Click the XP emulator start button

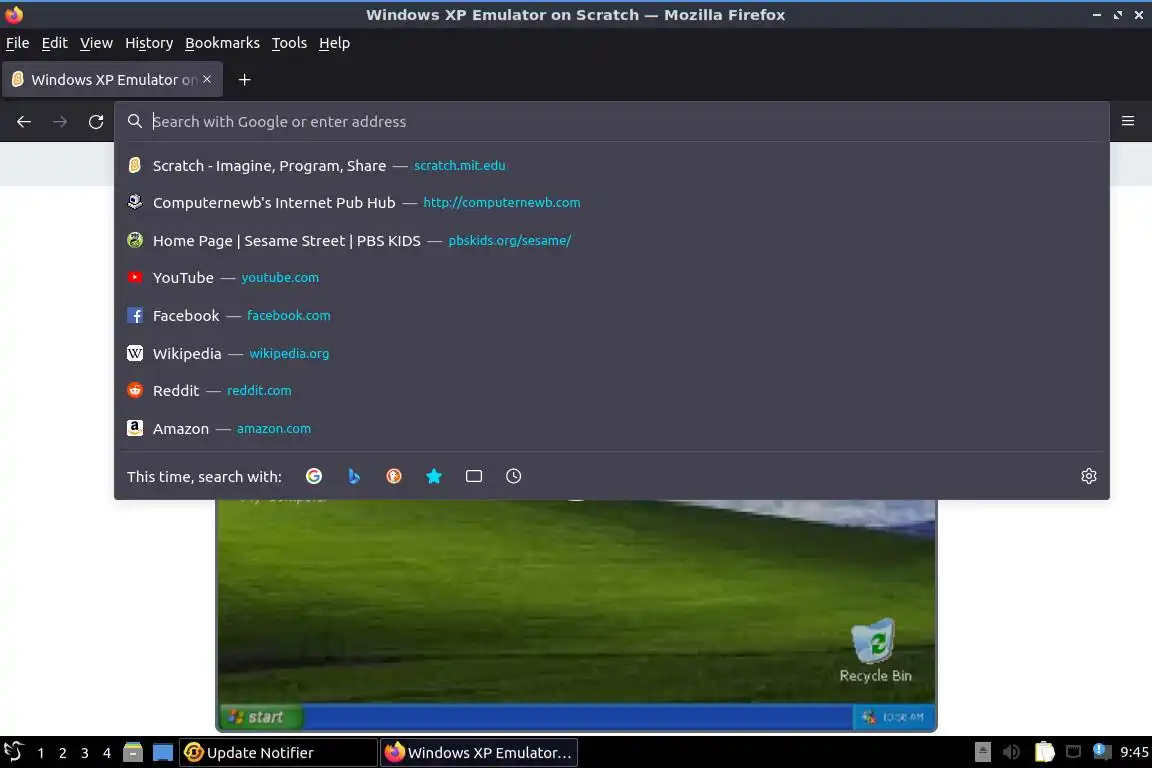click(261, 717)
